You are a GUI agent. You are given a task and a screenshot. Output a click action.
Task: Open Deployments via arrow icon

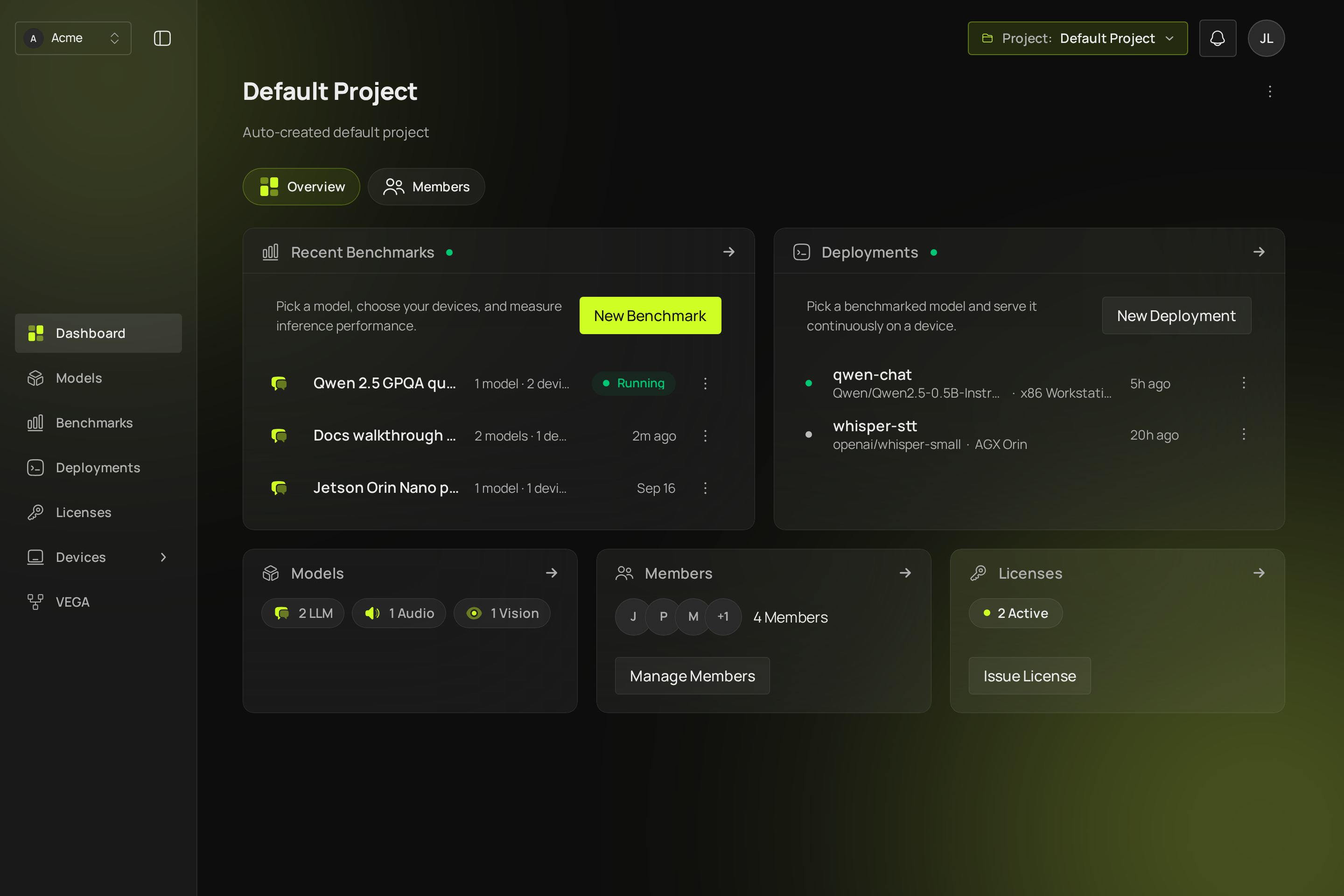pyautogui.click(x=1259, y=252)
